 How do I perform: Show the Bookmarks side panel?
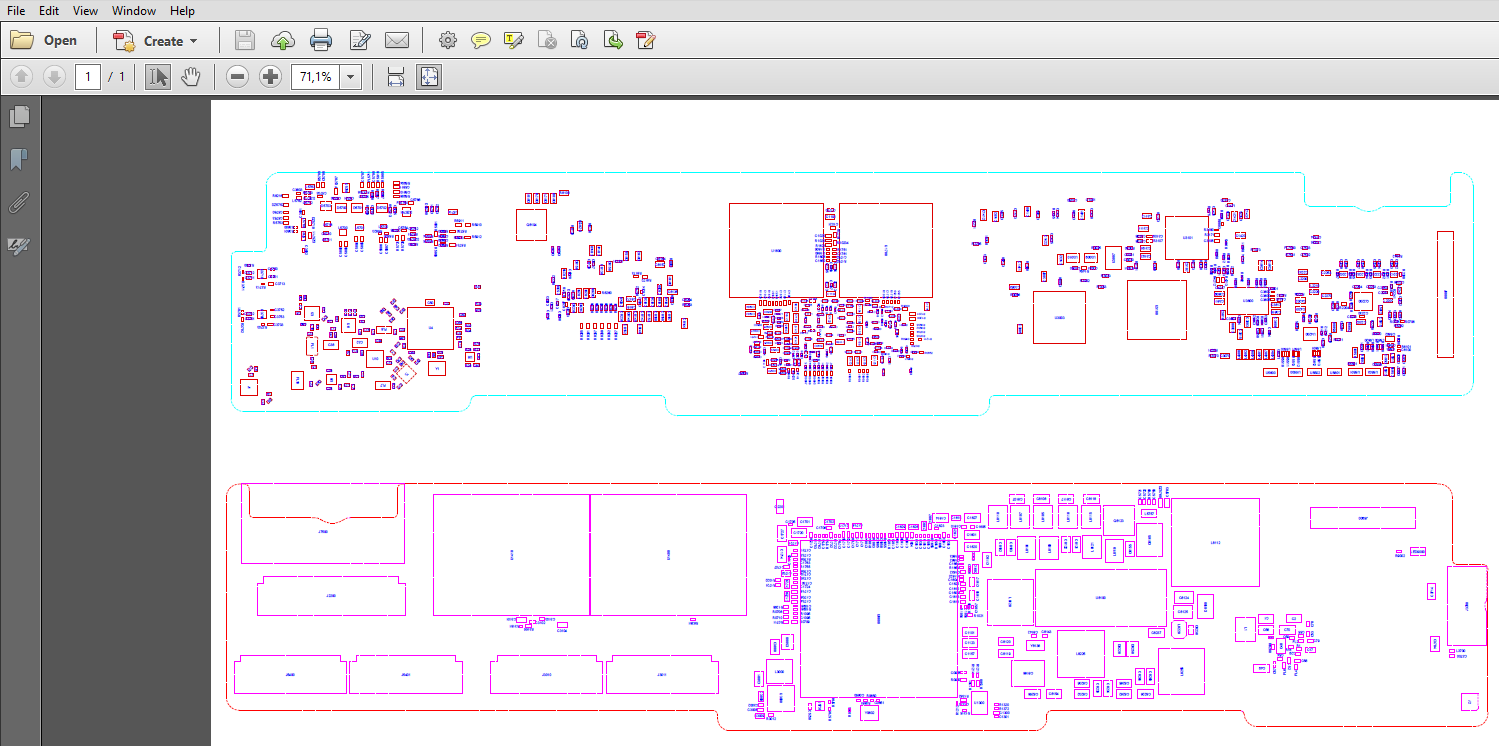18,160
